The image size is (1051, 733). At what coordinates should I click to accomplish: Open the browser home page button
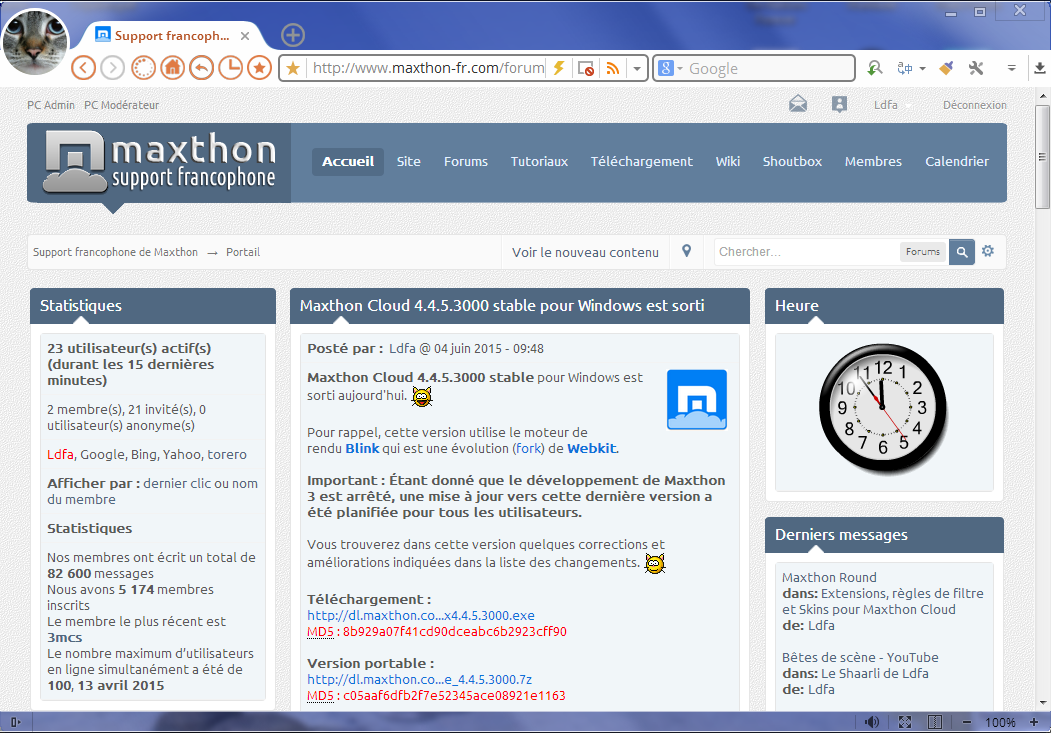(172, 68)
